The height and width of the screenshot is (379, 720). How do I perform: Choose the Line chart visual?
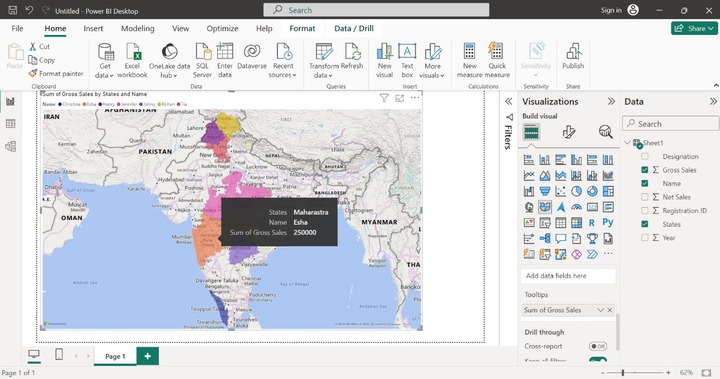tap(529, 175)
